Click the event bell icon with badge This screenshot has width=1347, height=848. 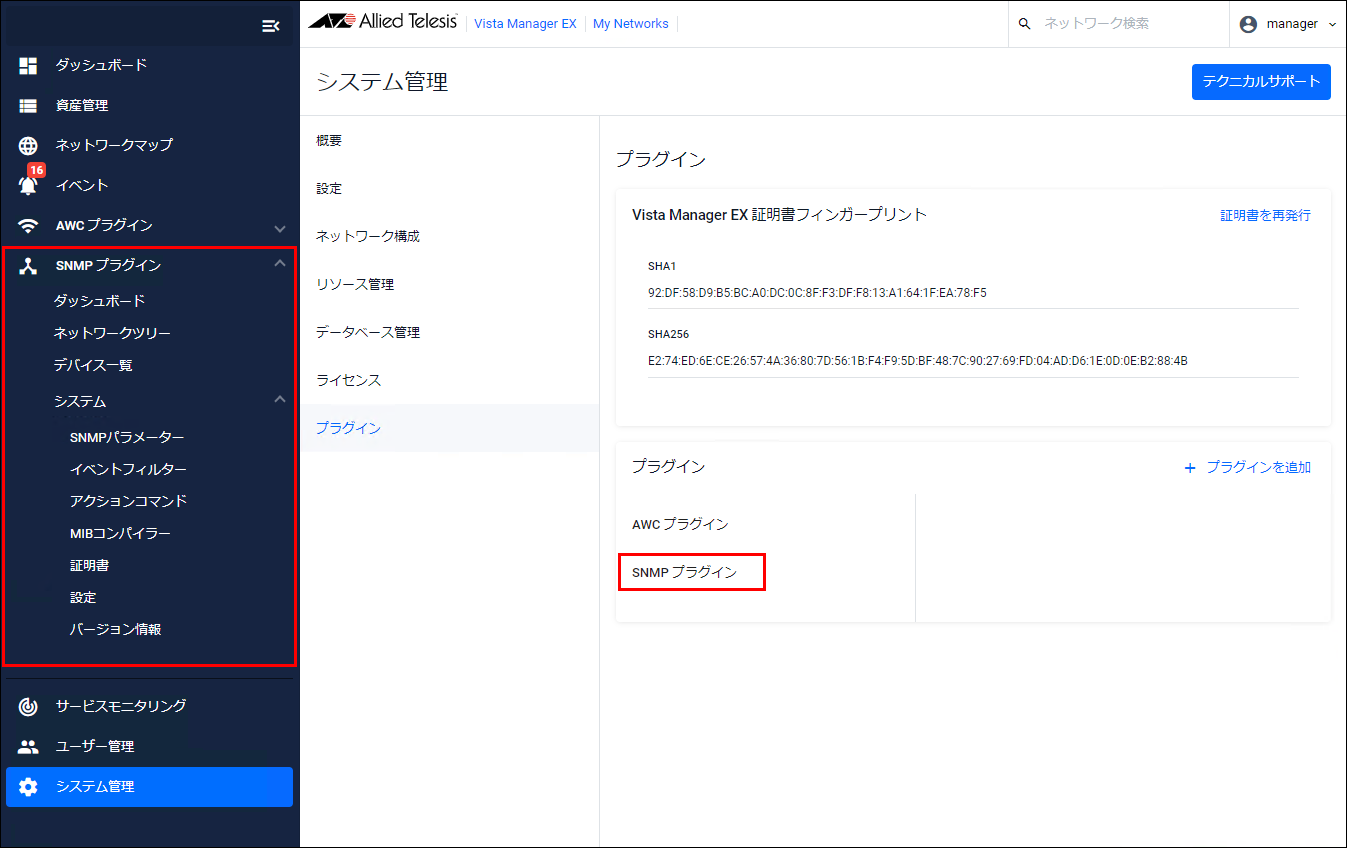pos(29,185)
